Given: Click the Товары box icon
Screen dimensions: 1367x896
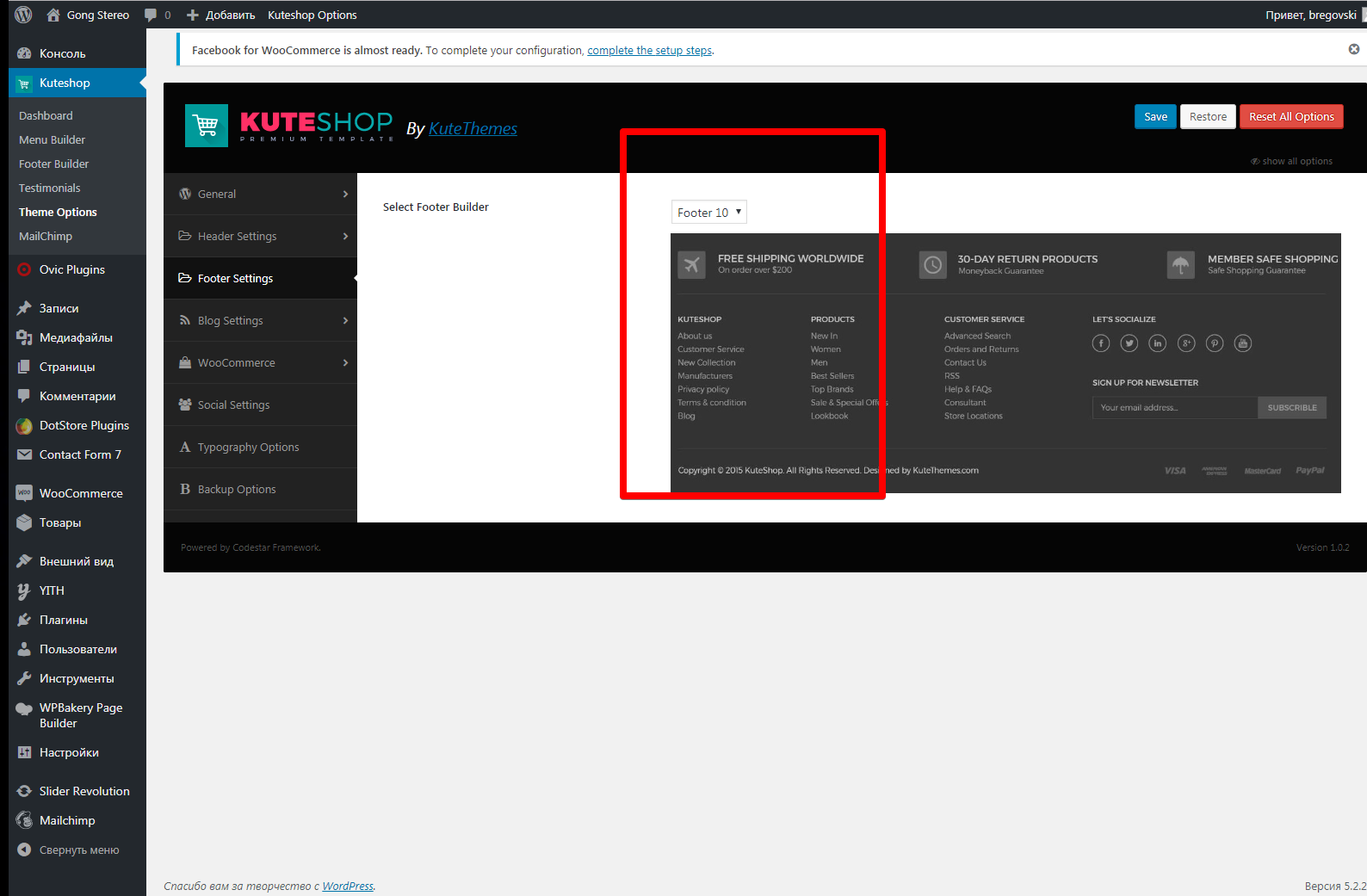Looking at the screenshot, I should (24, 522).
